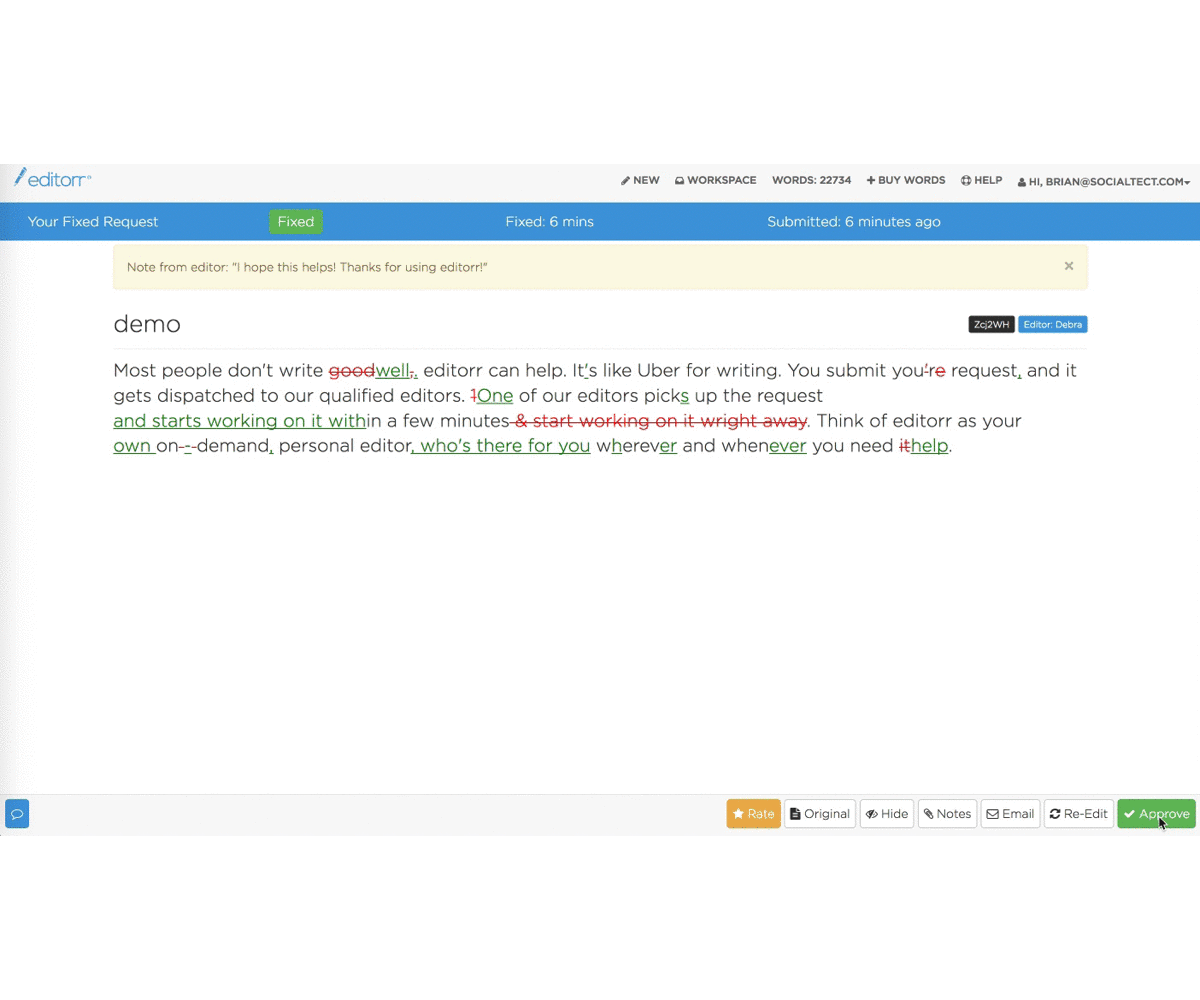Click the green Fixed status badge
This screenshot has width=1200, height=1000.
tap(296, 222)
